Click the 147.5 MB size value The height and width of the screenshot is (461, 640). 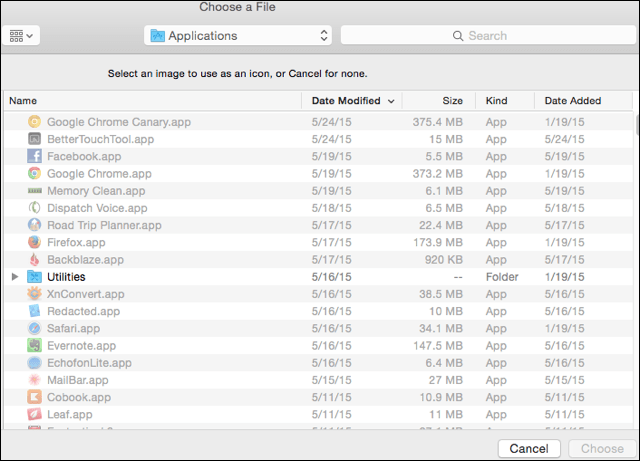tap(438, 345)
